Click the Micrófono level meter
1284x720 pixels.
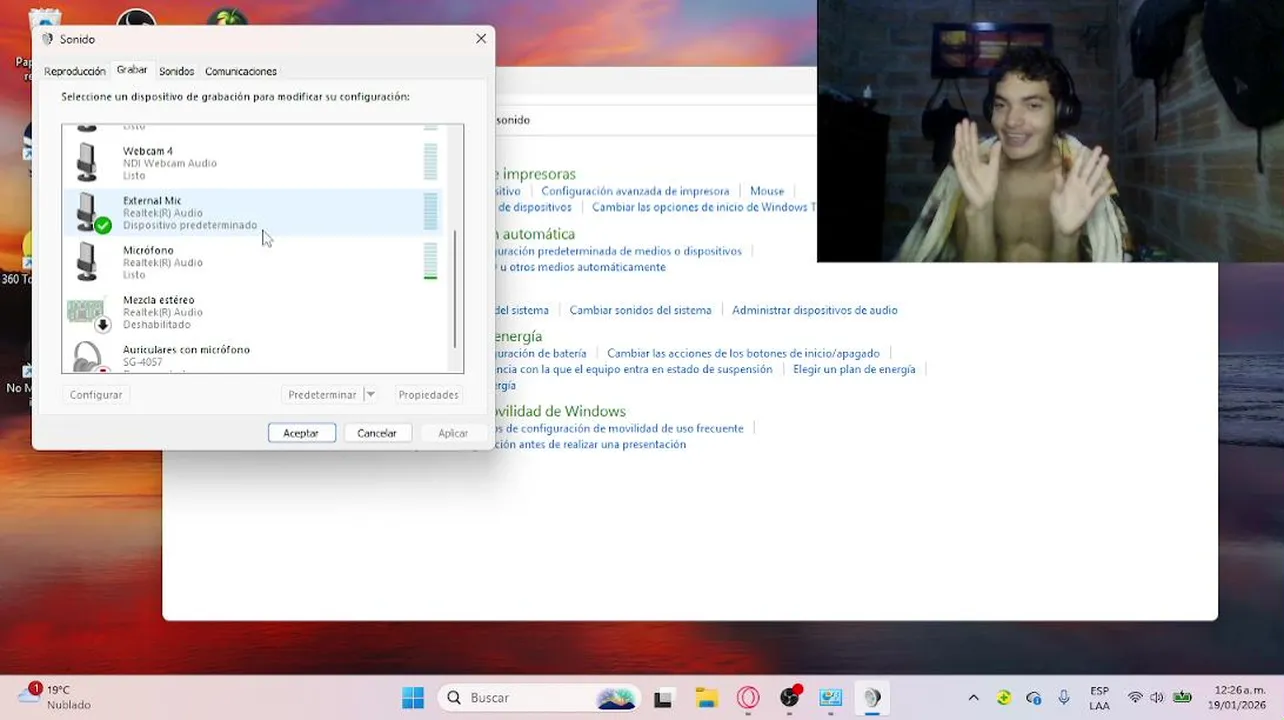(431, 262)
